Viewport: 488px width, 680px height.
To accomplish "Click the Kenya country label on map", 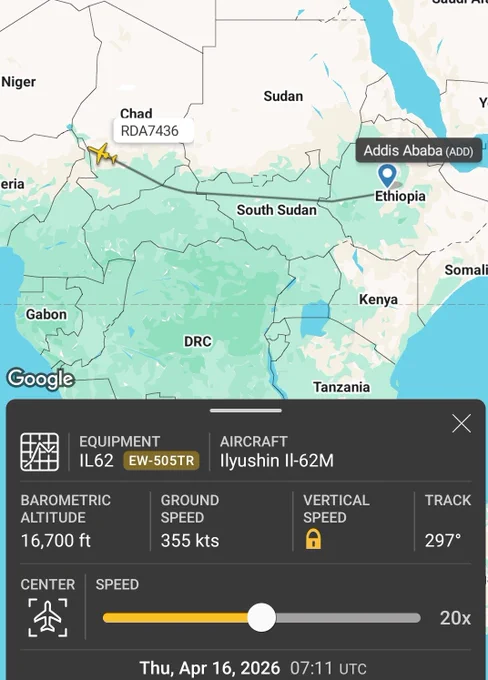I will coord(378,299).
